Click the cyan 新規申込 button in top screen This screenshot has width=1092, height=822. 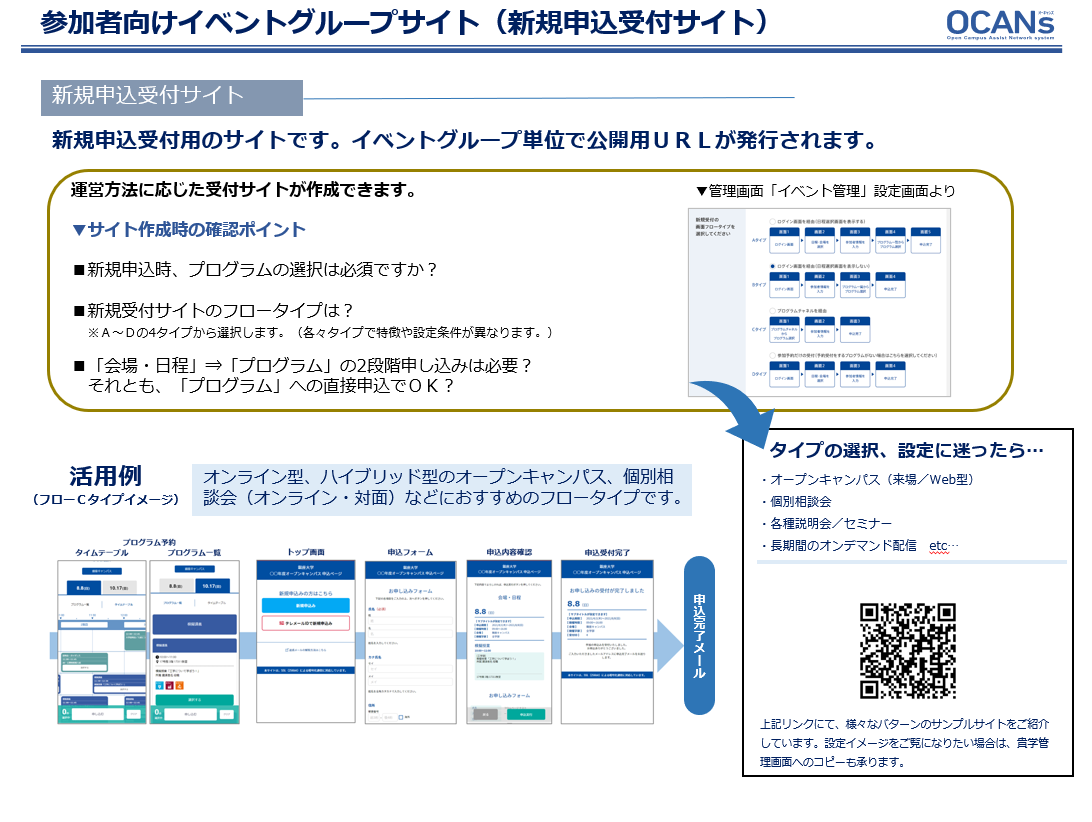(306, 605)
